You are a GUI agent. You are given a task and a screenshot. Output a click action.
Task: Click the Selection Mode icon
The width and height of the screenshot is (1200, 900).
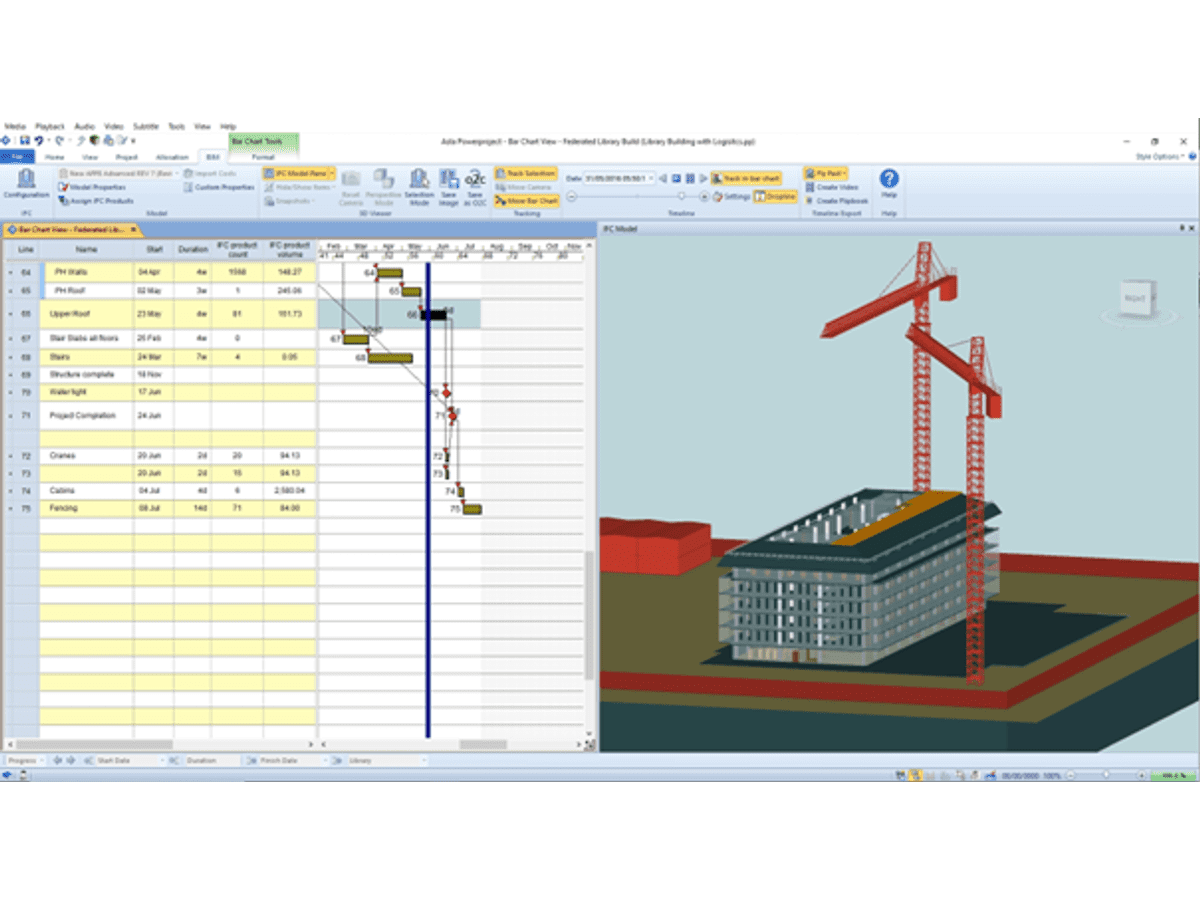(419, 186)
